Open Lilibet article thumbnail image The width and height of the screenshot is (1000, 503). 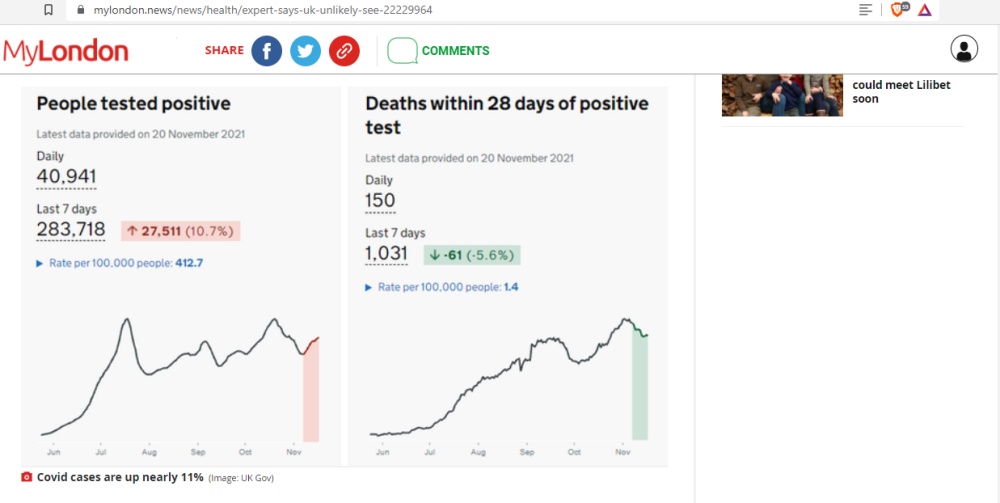(782, 95)
